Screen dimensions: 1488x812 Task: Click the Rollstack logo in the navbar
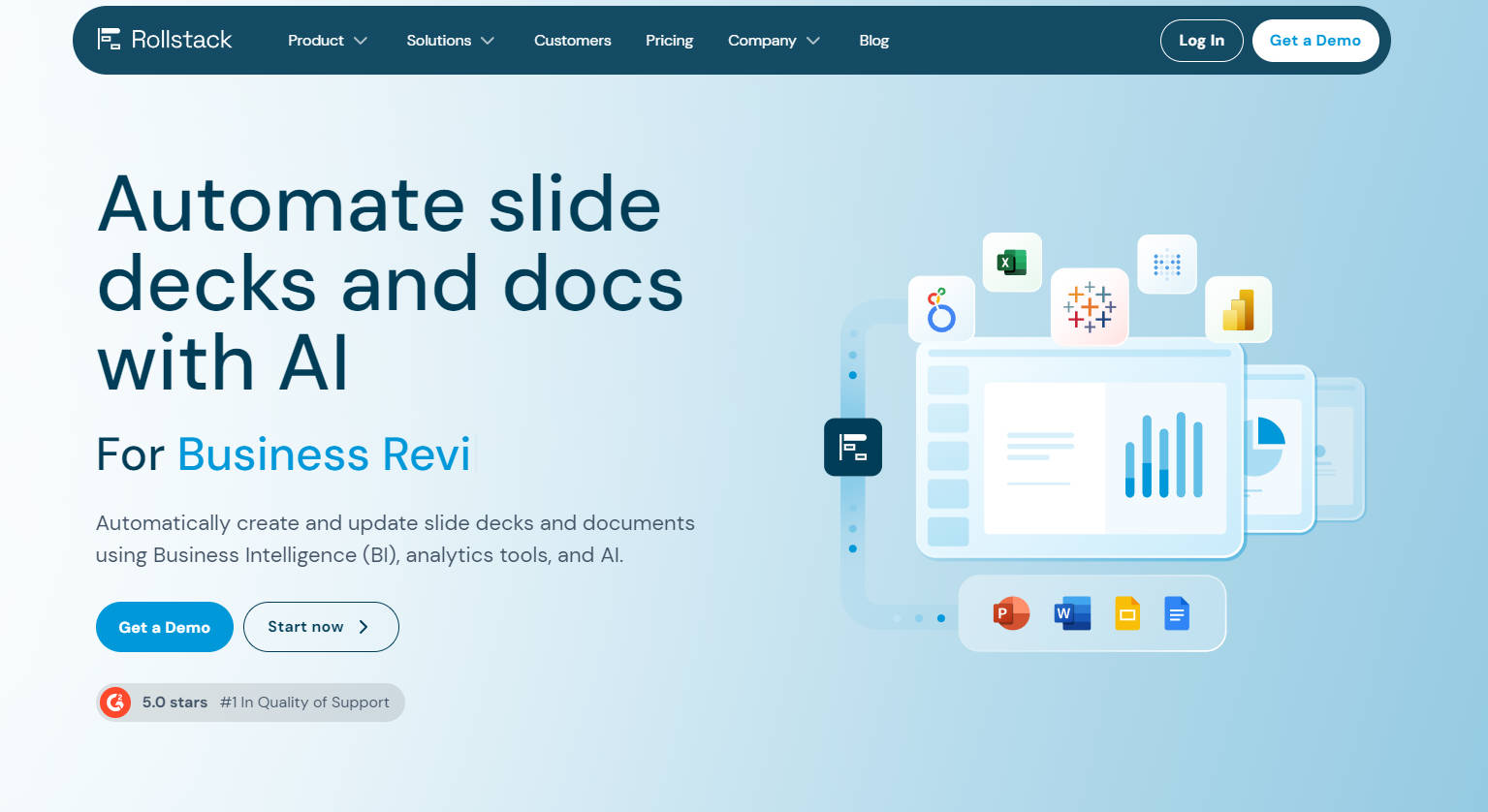pos(165,40)
